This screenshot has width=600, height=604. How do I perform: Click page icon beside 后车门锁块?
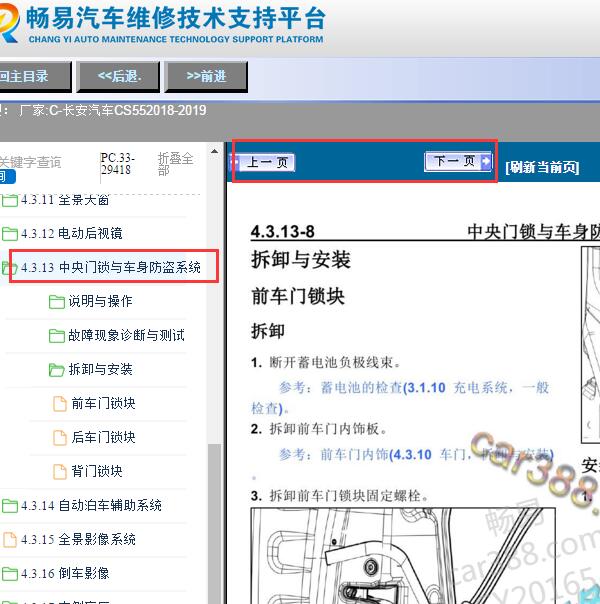tap(60, 438)
